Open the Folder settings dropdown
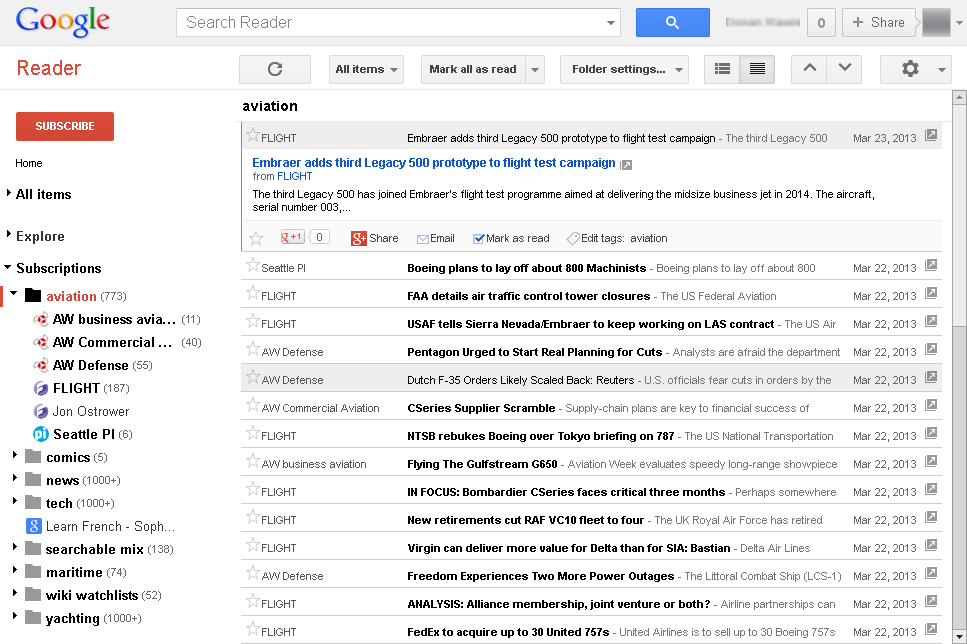 [624, 69]
